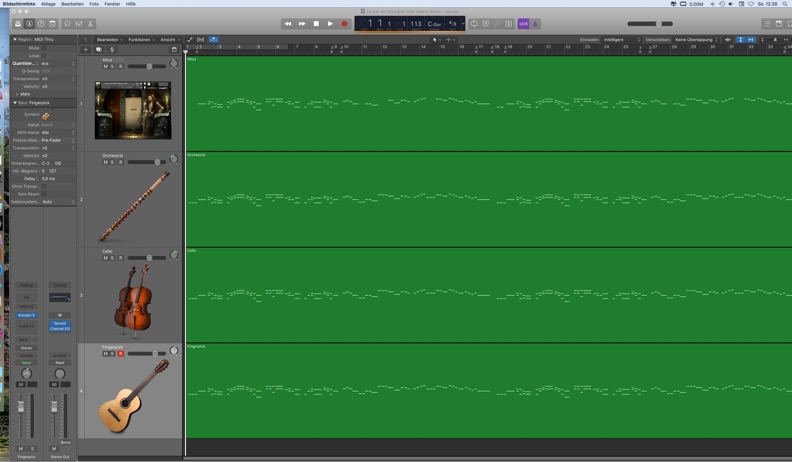Screen dimensions: 792x462
Task: Tick the Mute checkbox in Region inspector
Action: 44,48
